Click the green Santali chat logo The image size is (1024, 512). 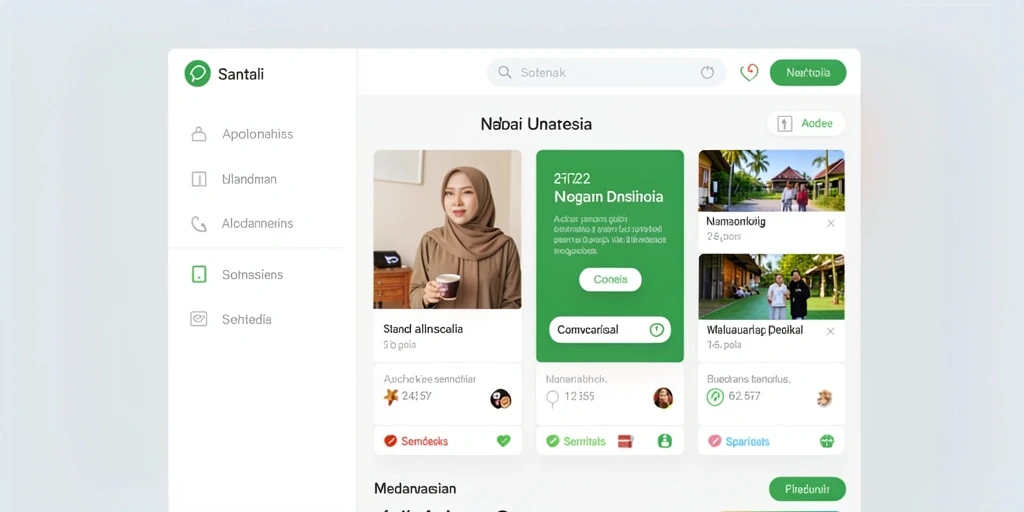[x=197, y=73]
